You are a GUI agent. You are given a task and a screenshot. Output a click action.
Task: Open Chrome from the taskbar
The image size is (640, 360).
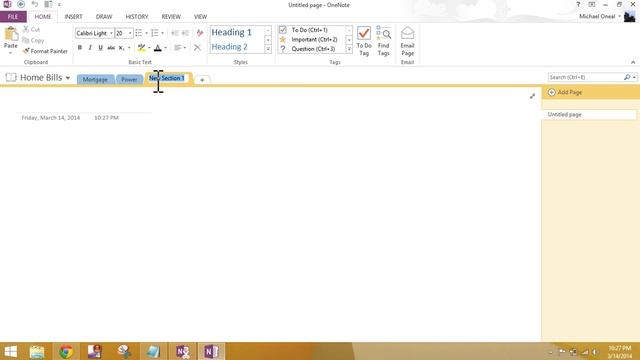tap(65, 351)
